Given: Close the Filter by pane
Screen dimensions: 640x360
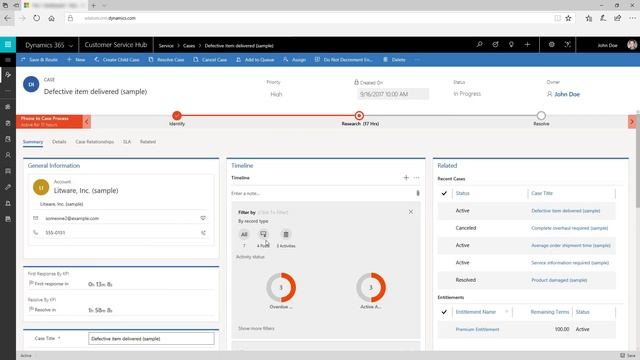Looking at the screenshot, I should pos(411,212).
